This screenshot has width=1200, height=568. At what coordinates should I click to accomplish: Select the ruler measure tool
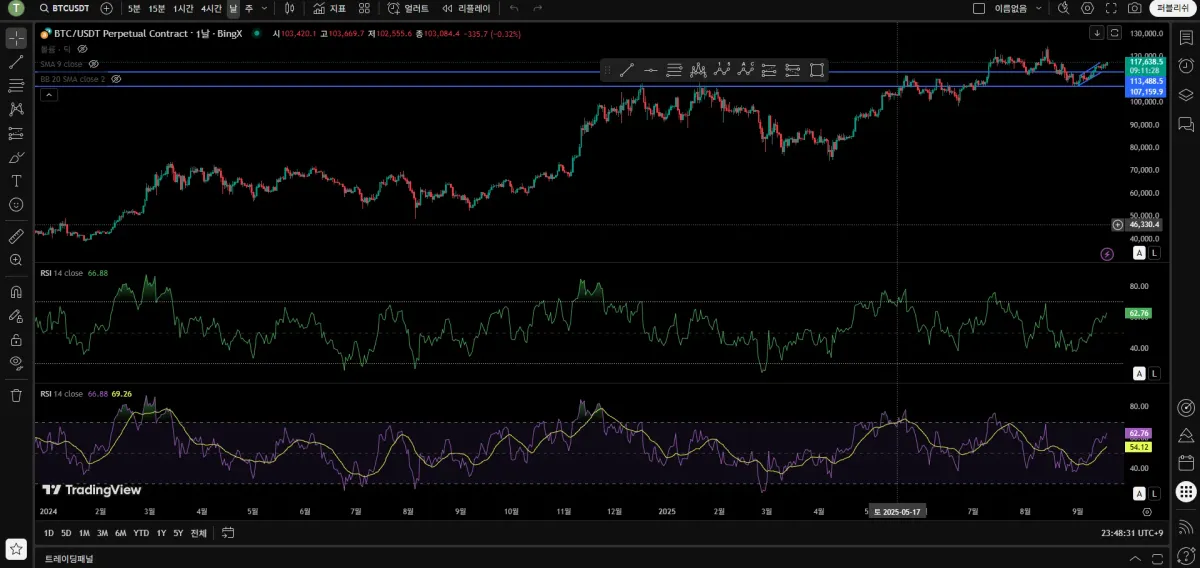coord(16,237)
